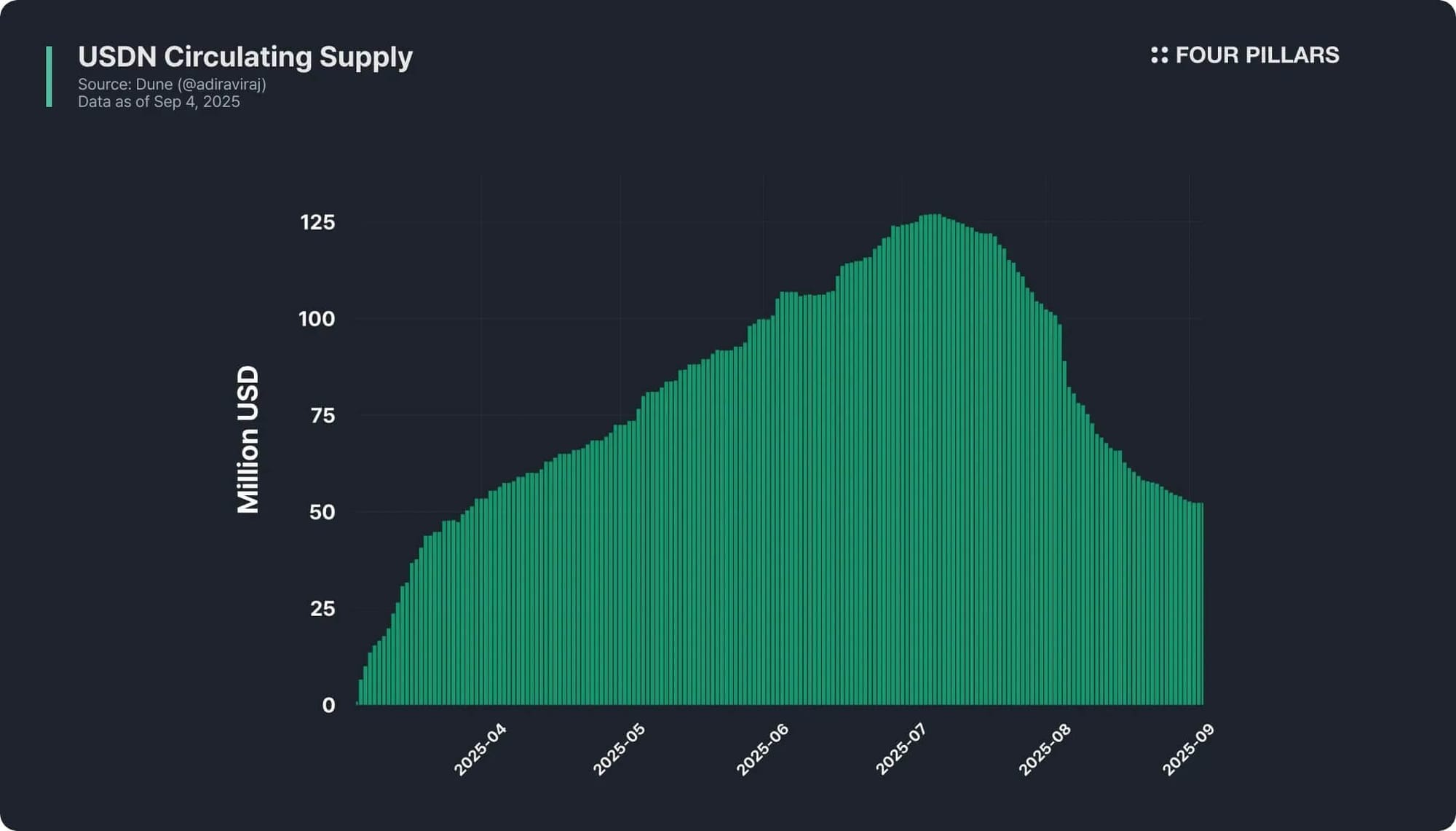This screenshot has width=1456, height=831.
Task: Click the 2025-06 x-axis label
Action: coord(762,749)
